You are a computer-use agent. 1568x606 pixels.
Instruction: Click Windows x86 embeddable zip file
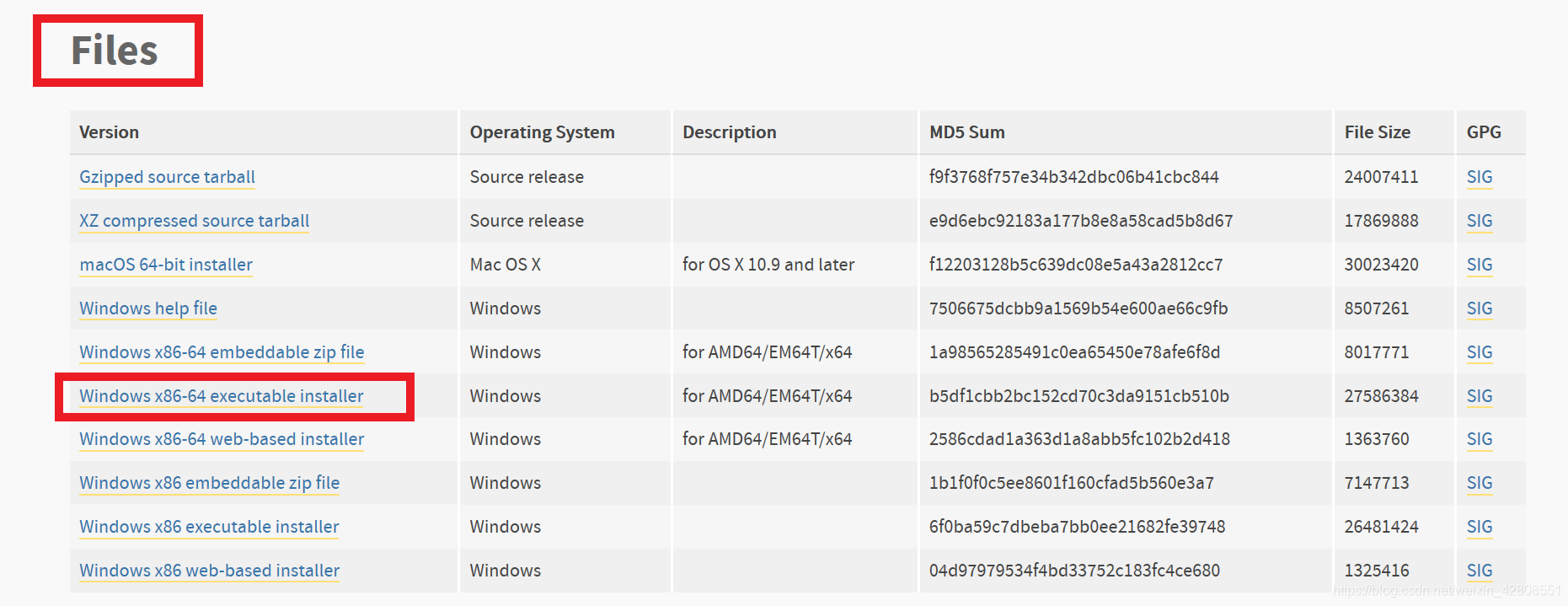[210, 483]
